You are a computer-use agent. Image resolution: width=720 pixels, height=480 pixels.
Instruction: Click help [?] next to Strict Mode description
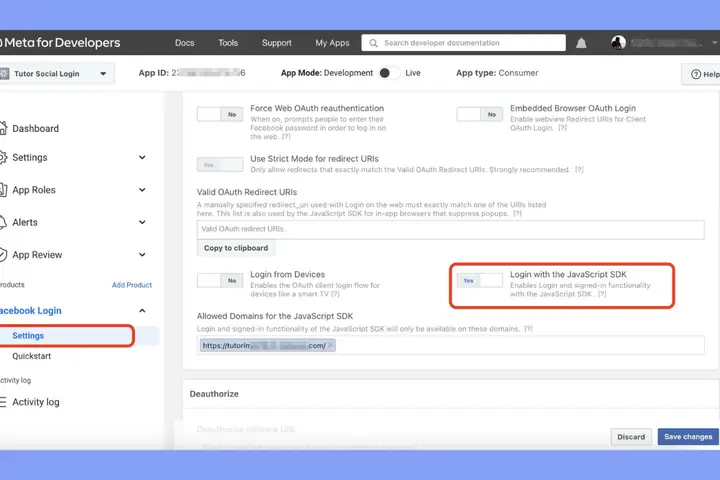[579, 170]
